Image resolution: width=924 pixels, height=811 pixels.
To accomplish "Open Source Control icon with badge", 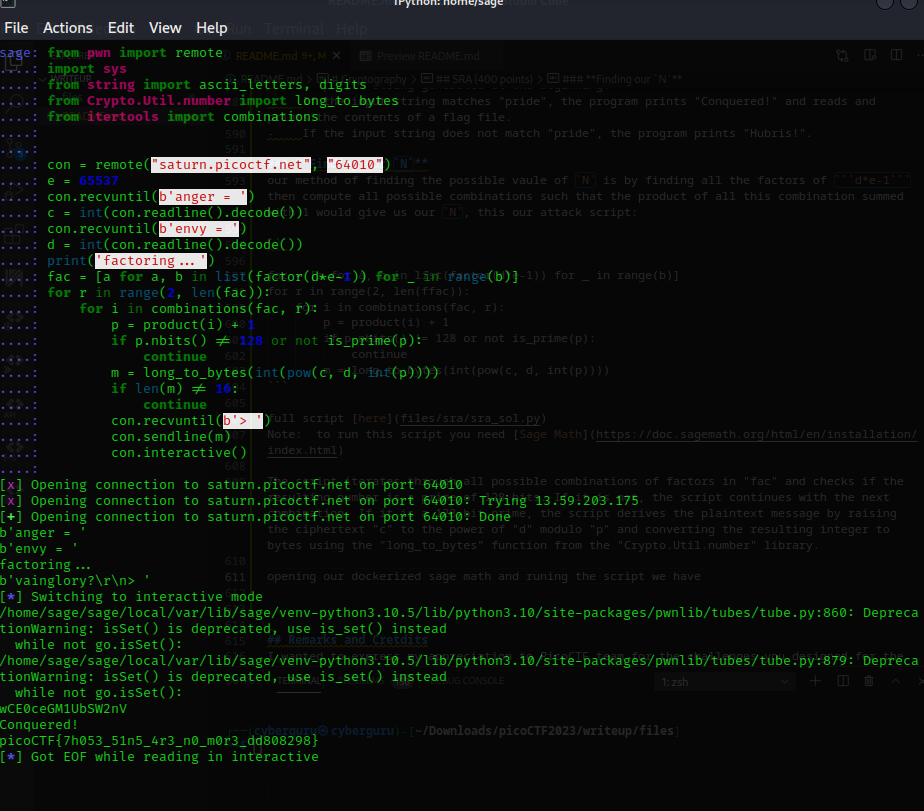I will 16,150.
